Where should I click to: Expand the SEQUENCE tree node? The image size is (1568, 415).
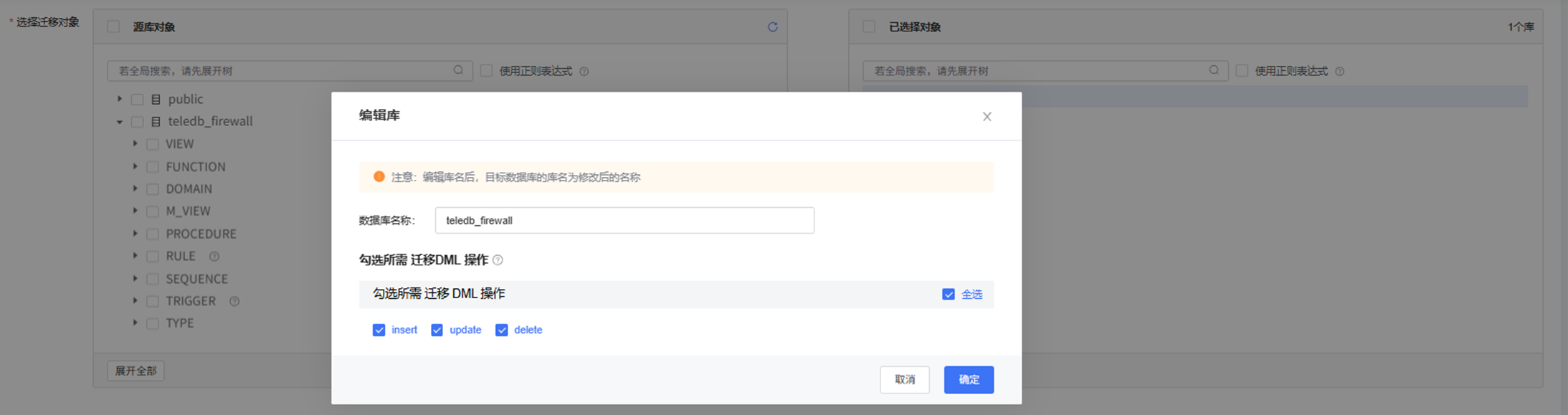click(135, 278)
